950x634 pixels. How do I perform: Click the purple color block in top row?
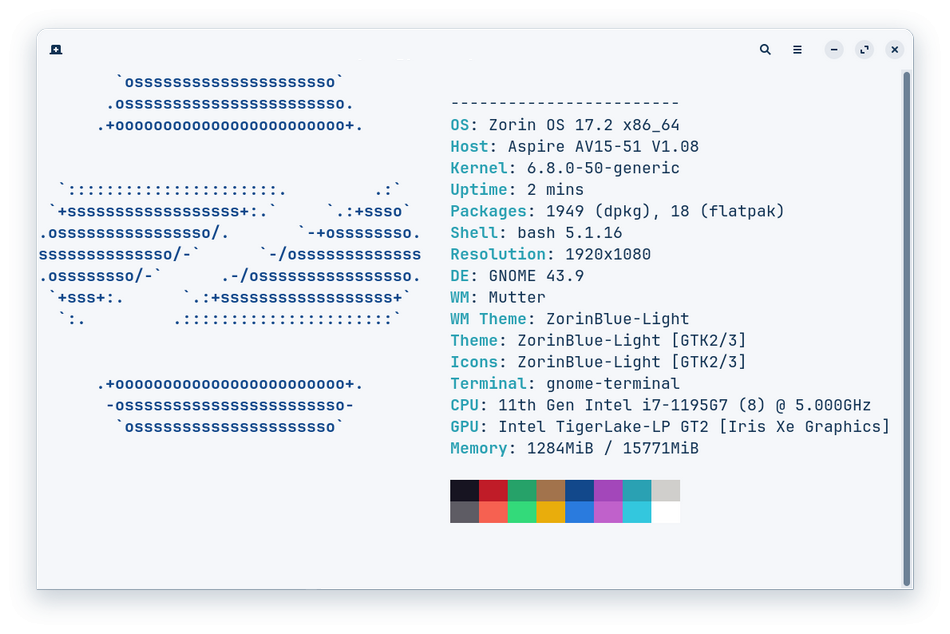608,491
